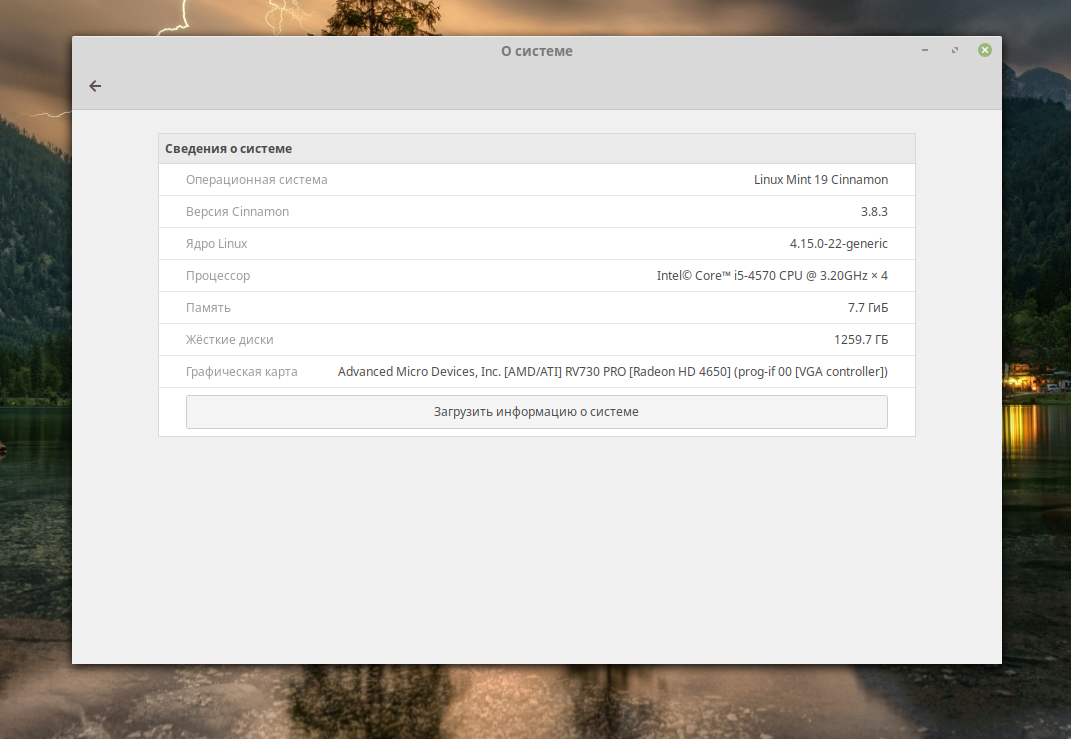
Task: Click the kernel value 4.15.0-22-generic
Action: [838, 244]
